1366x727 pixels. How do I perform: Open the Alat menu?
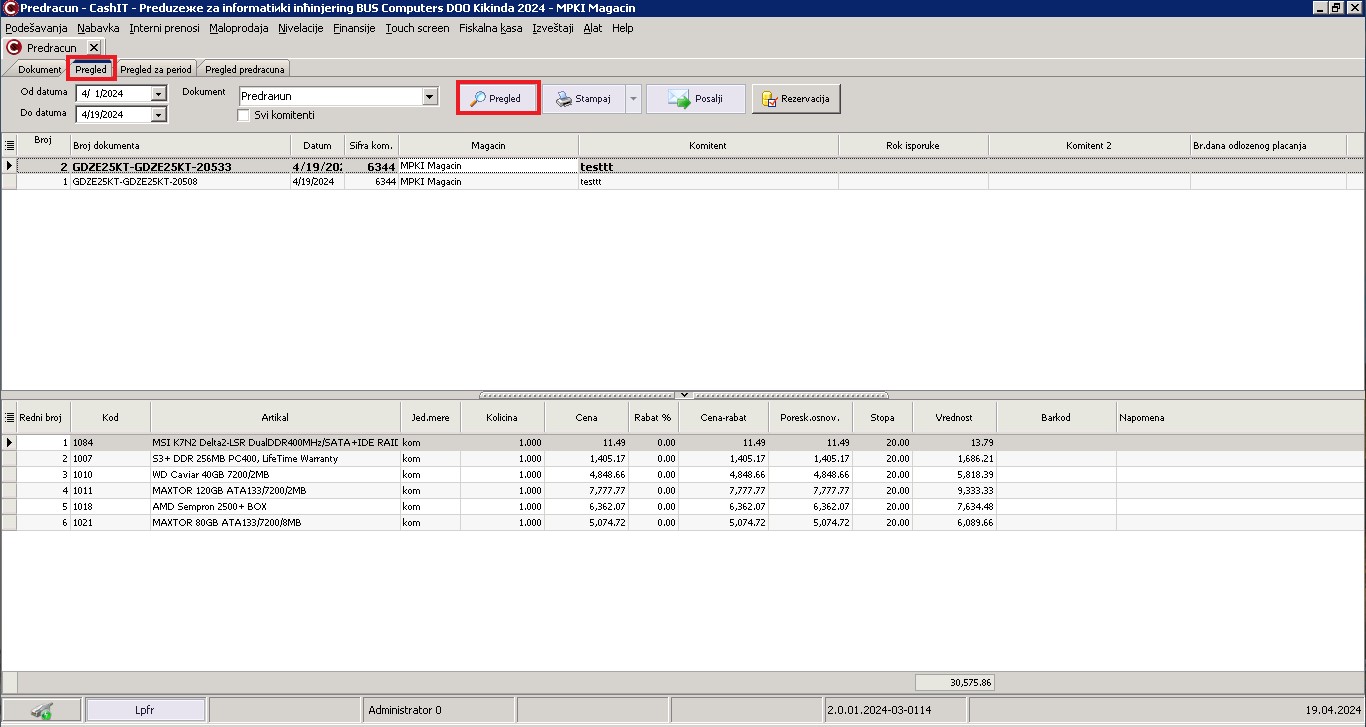[593, 28]
